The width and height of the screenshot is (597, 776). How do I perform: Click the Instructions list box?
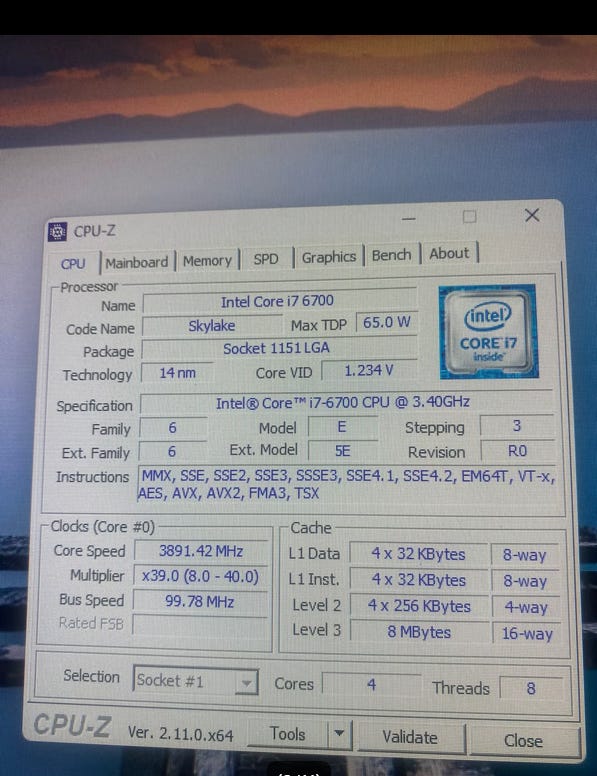tap(347, 484)
